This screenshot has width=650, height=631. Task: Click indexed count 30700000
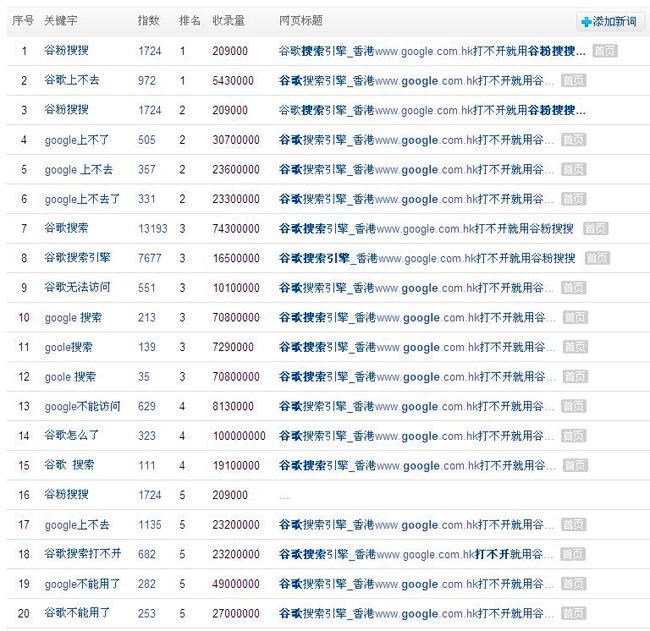236,140
